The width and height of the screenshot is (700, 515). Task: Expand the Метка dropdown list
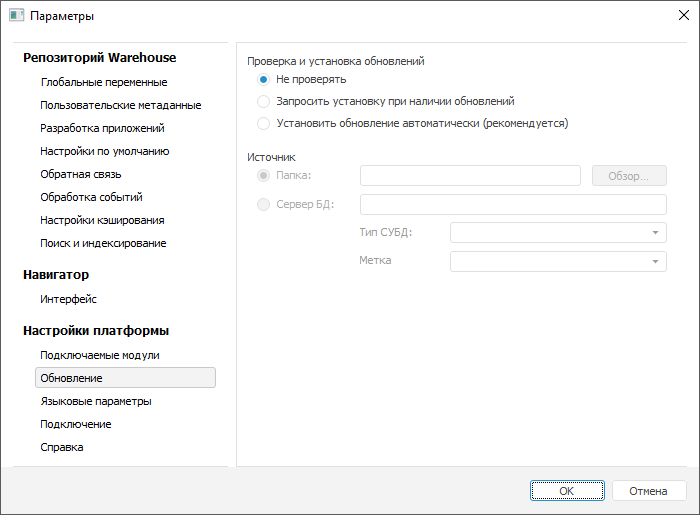tap(558, 261)
